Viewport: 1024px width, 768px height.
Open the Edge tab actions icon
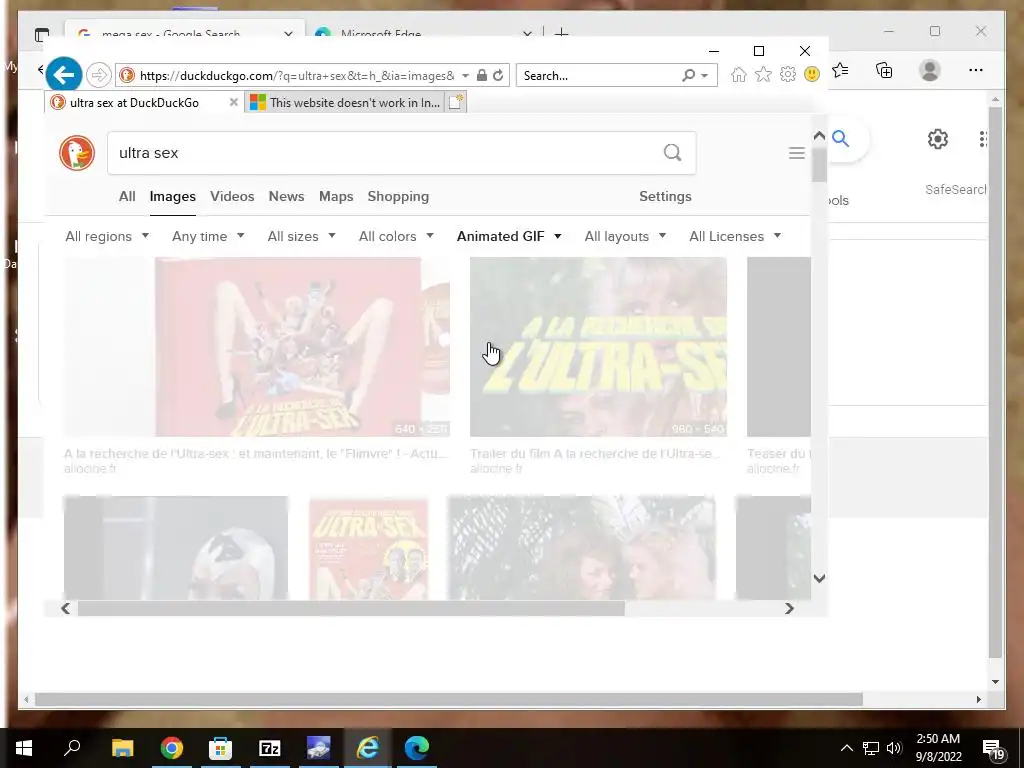pos(42,34)
